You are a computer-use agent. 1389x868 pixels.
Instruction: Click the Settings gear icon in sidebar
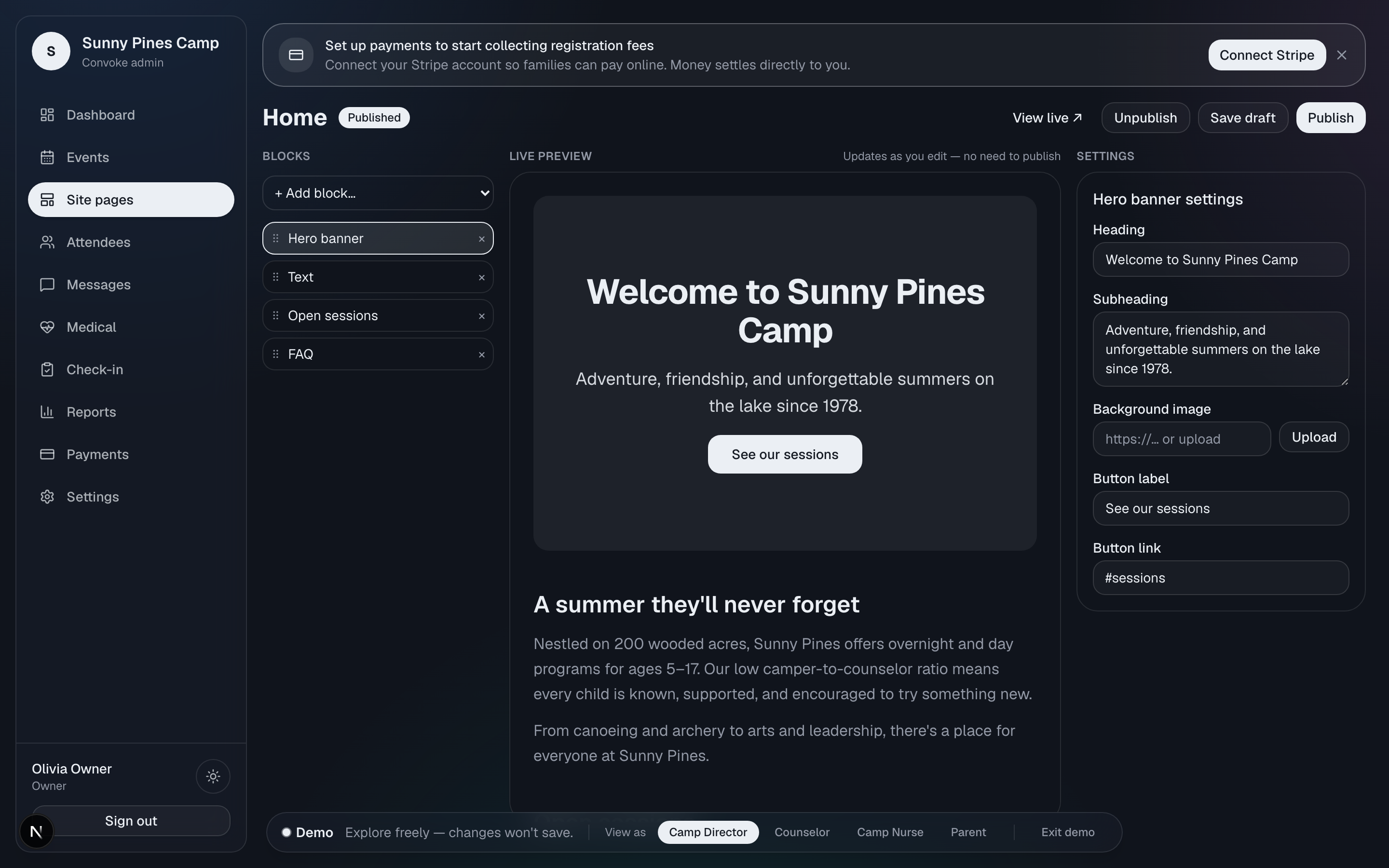(47, 497)
